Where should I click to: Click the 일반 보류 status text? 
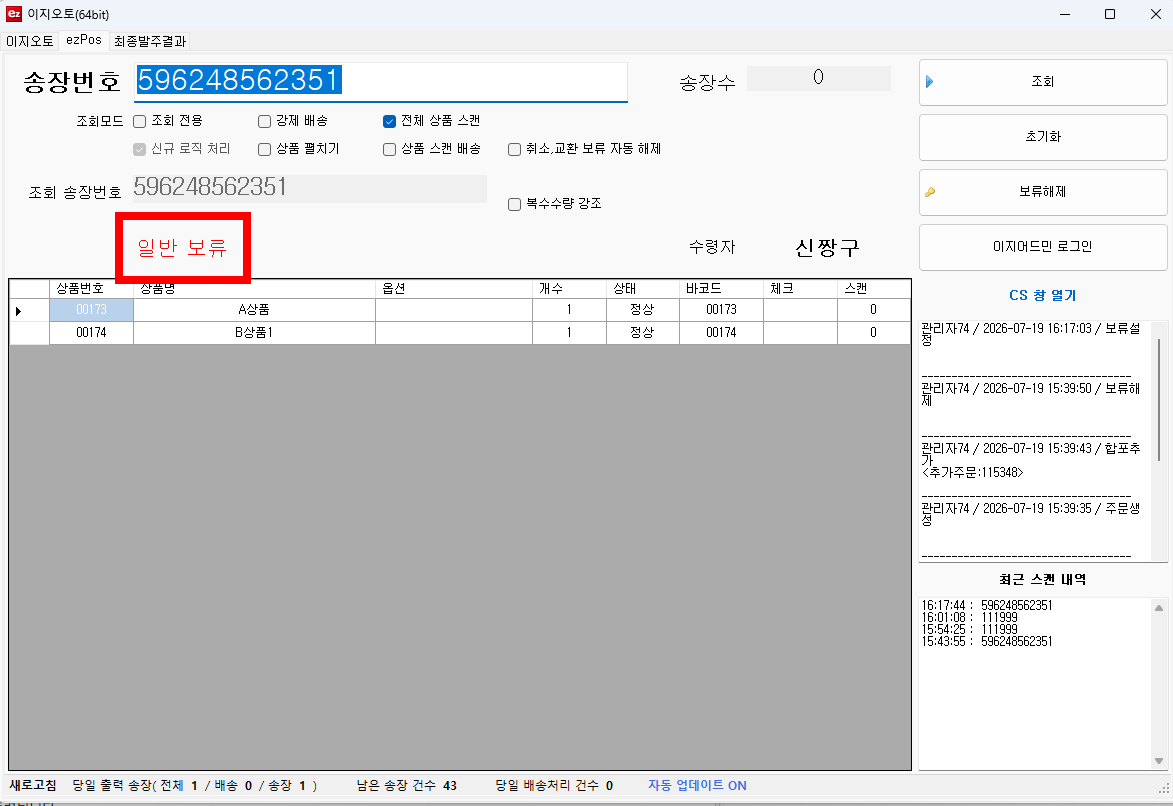tap(182, 248)
